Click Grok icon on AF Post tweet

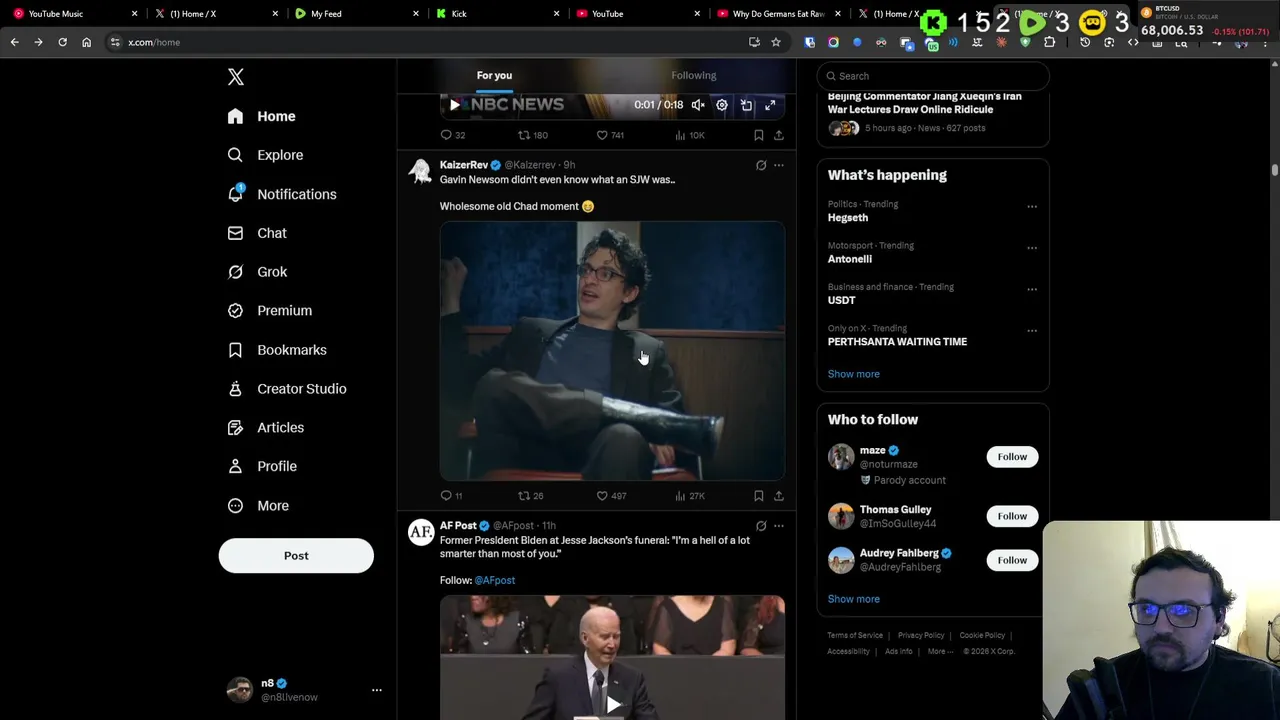point(761,526)
